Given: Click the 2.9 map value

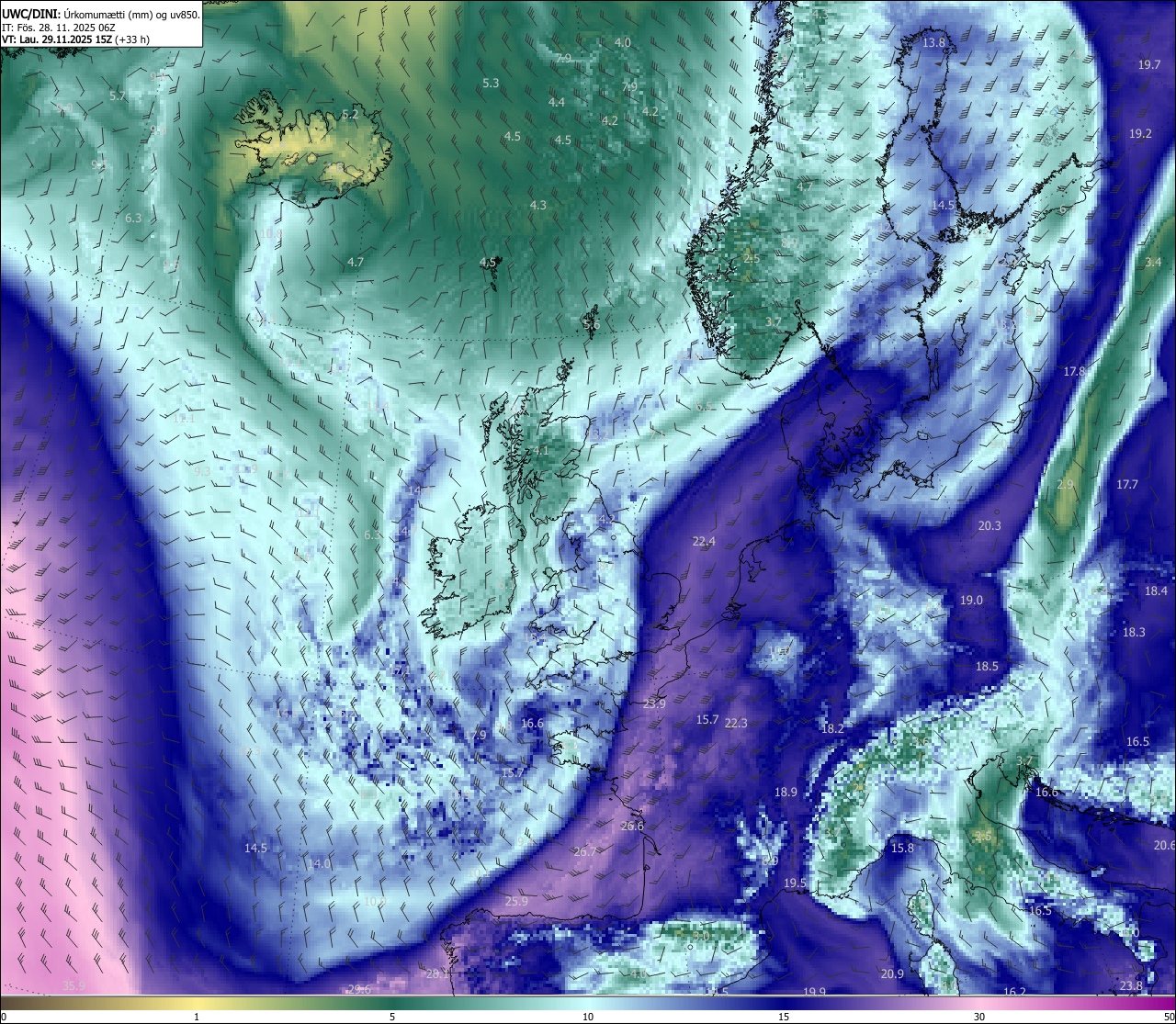Looking at the screenshot, I should [x=1065, y=484].
